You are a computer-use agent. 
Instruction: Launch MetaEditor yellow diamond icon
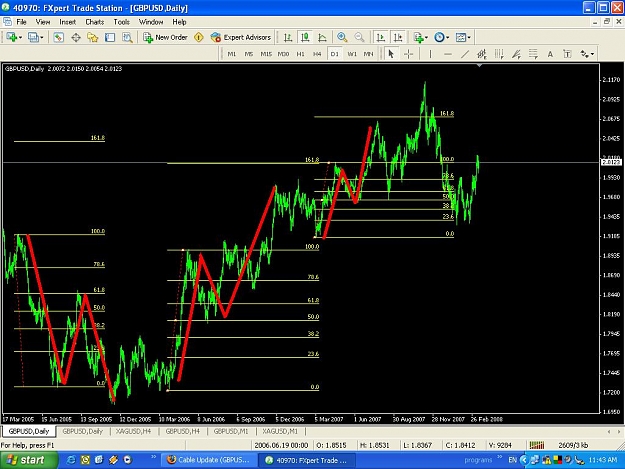[x=199, y=37]
